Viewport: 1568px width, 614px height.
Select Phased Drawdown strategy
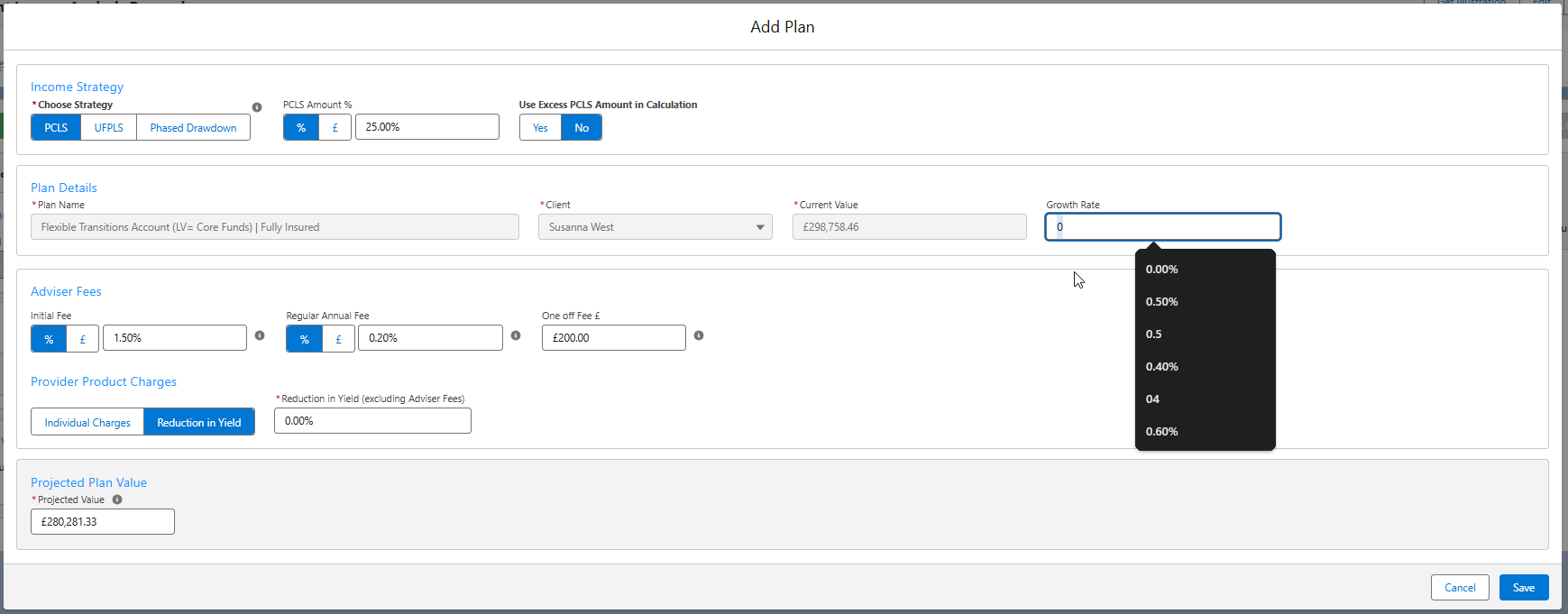pyautogui.click(x=193, y=128)
